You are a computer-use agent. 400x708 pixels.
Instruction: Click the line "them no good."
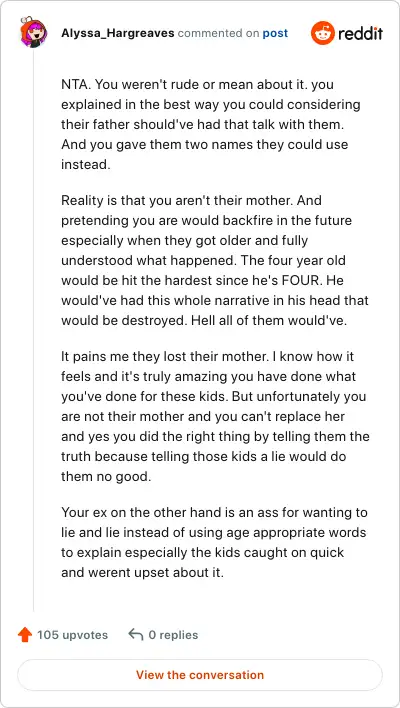coord(106,476)
